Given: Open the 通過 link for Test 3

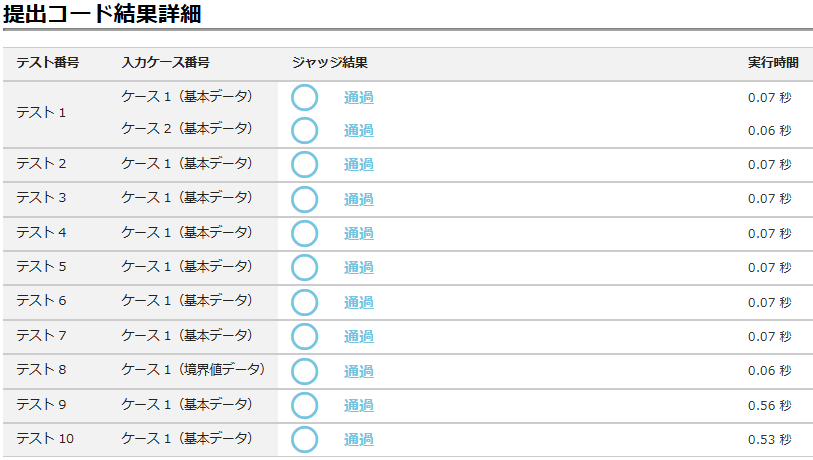Looking at the screenshot, I should (x=358, y=199).
